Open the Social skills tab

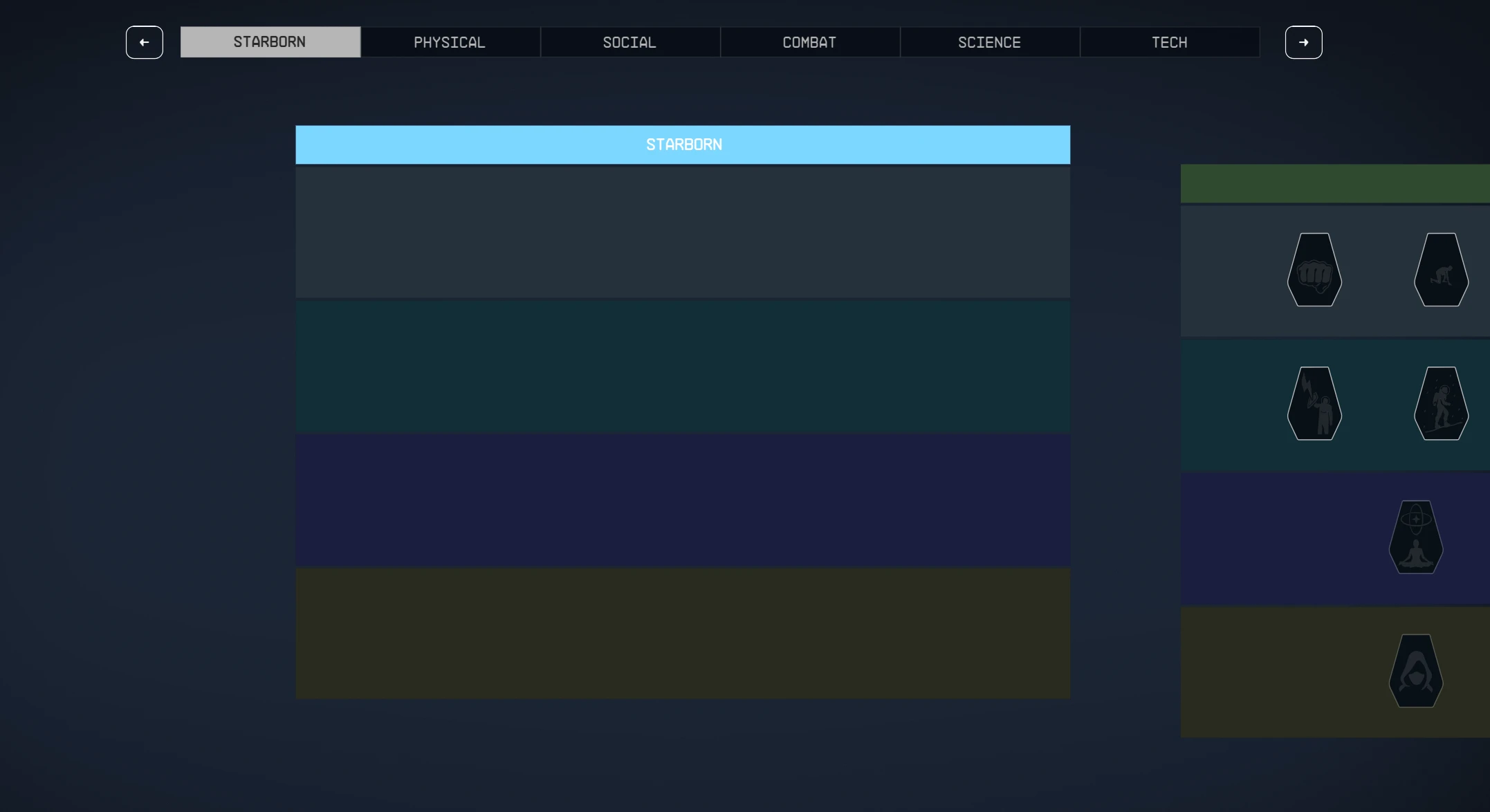[x=629, y=42]
